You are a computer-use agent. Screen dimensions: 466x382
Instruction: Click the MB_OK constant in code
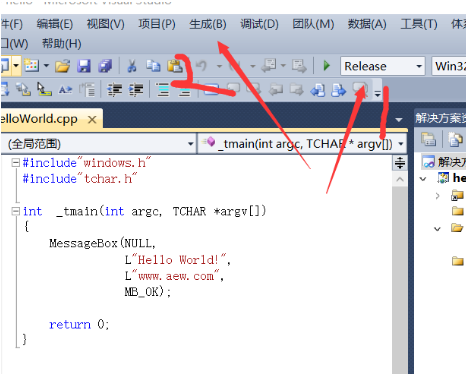tap(142, 292)
